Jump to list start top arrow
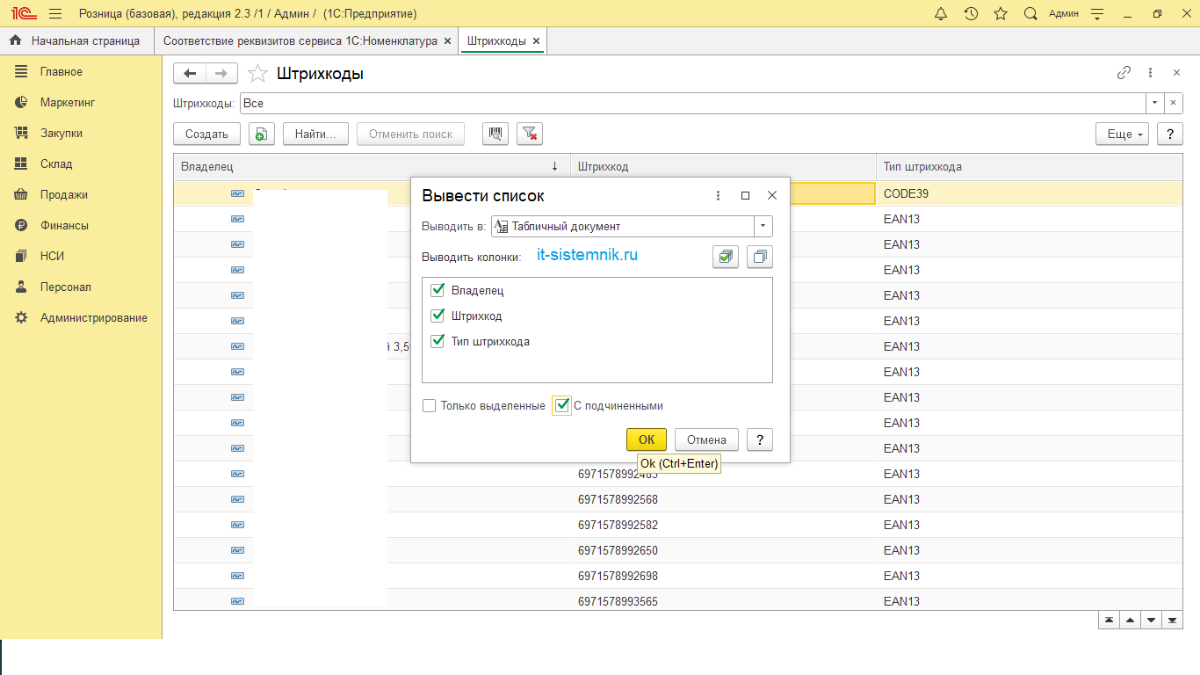Screen dimensions: 1200x675 pos(1108,620)
